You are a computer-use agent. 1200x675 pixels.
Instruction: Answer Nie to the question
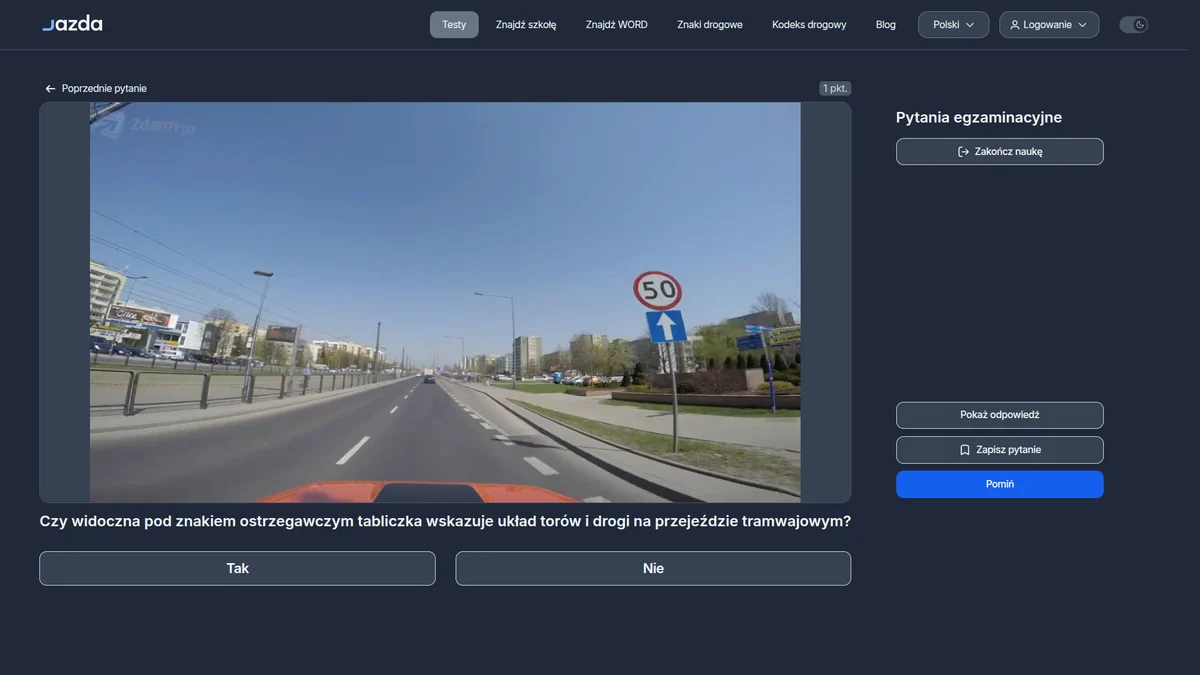[x=653, y=568]
